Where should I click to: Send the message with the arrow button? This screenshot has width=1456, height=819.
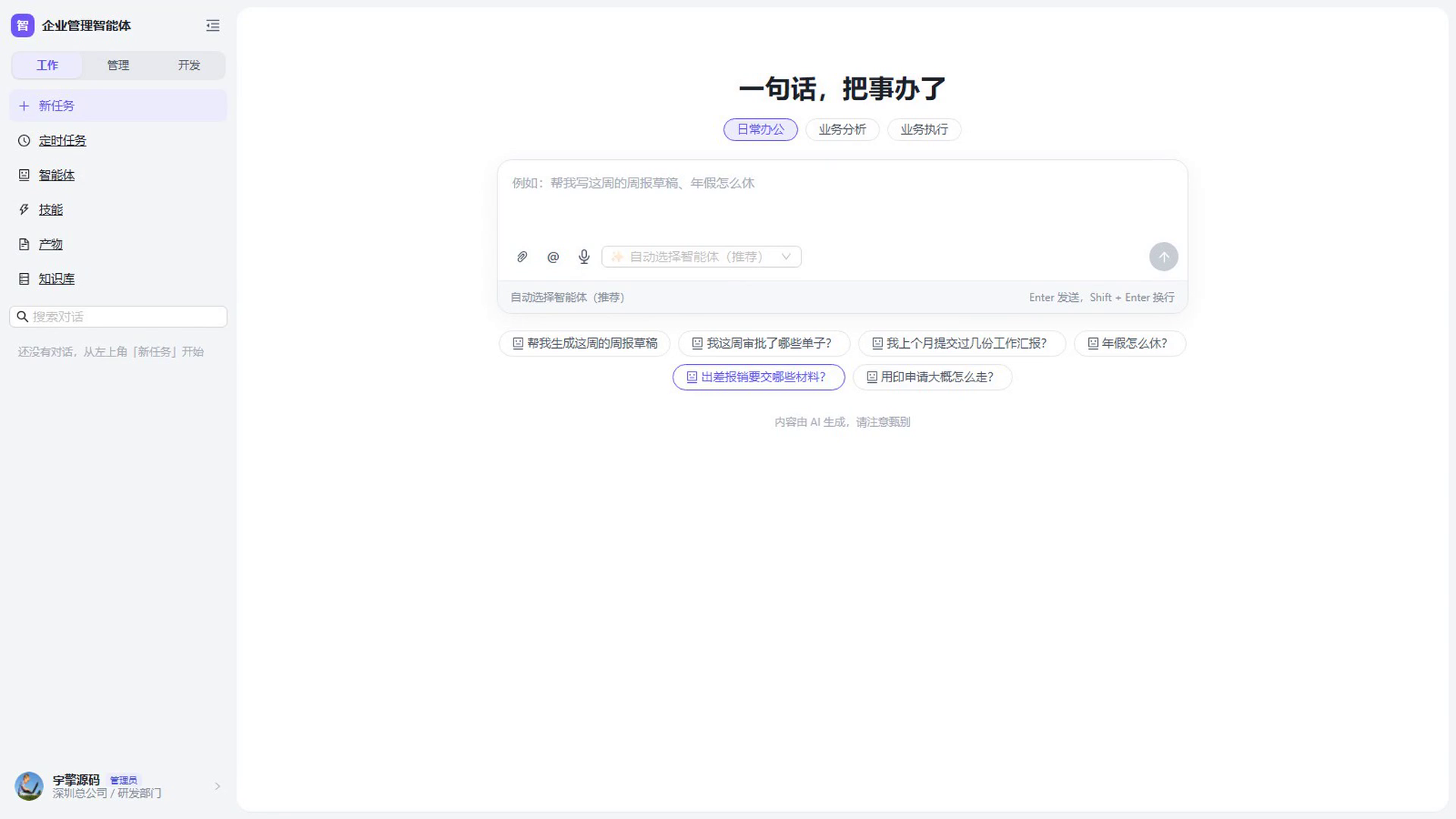(x=1163, y=257)
